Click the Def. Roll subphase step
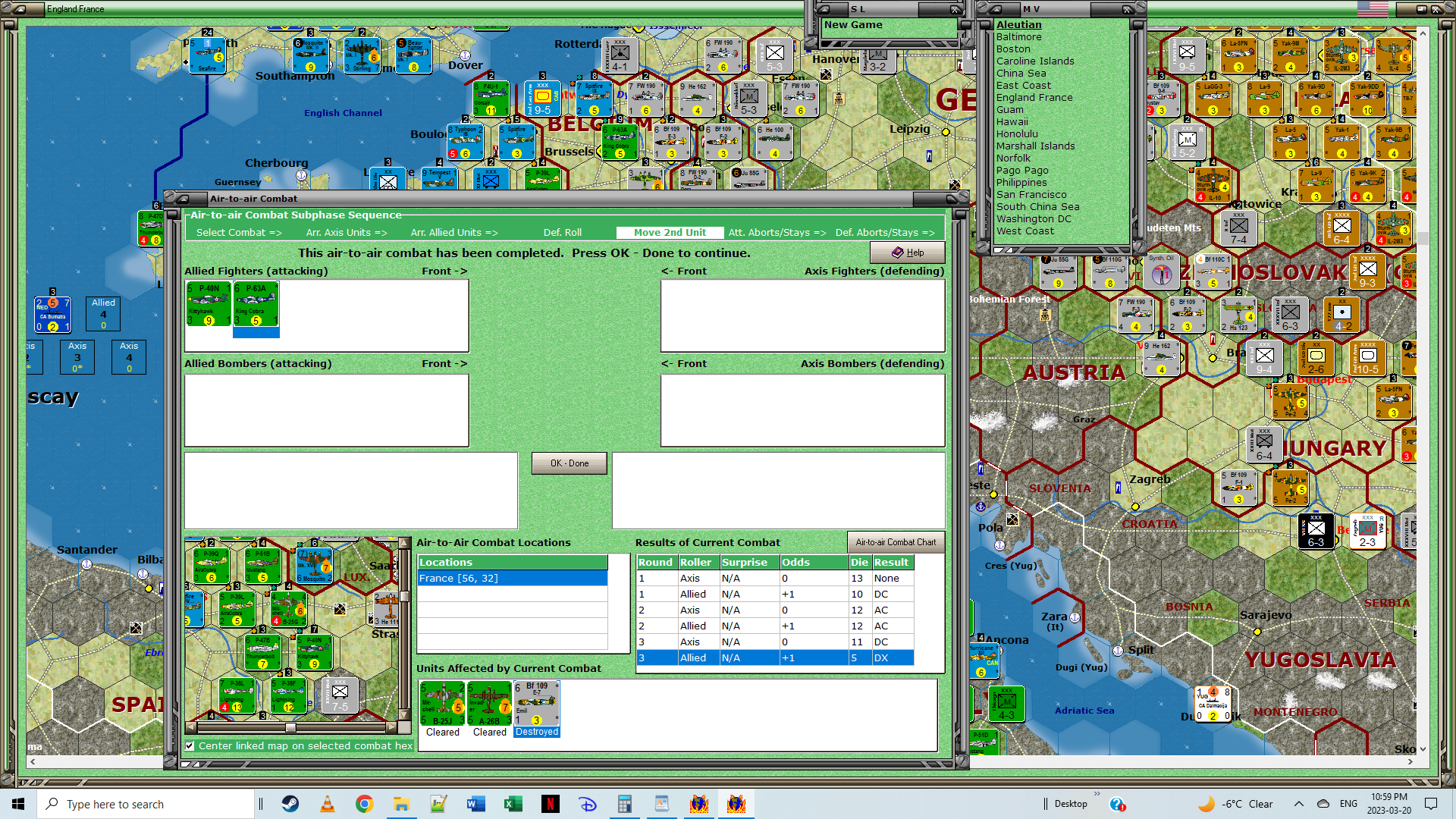Viewport: 1456px width, 819px height. pyautogui.click(x=563, y=233)
